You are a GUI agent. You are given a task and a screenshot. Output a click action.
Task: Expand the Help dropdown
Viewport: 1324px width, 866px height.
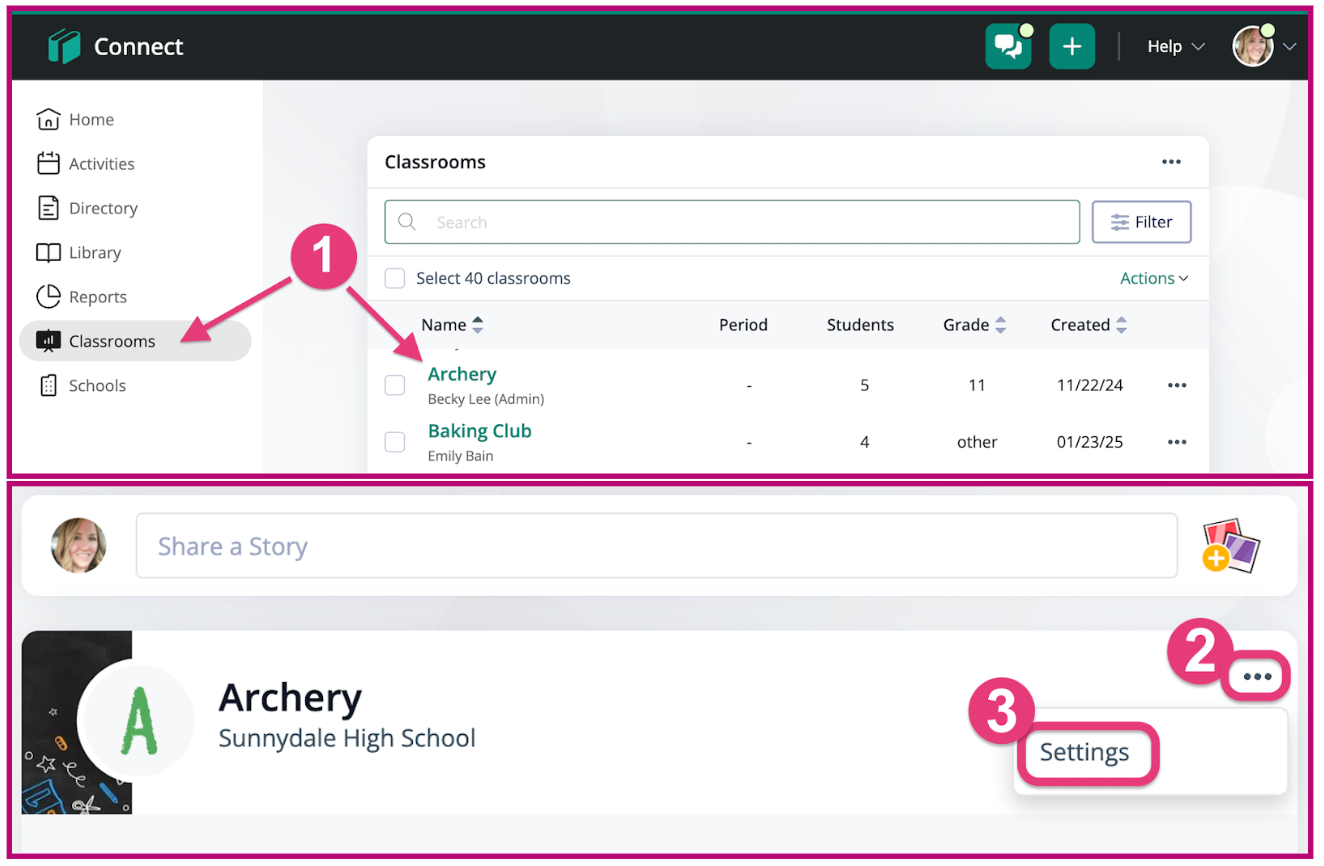point(1175,47)
